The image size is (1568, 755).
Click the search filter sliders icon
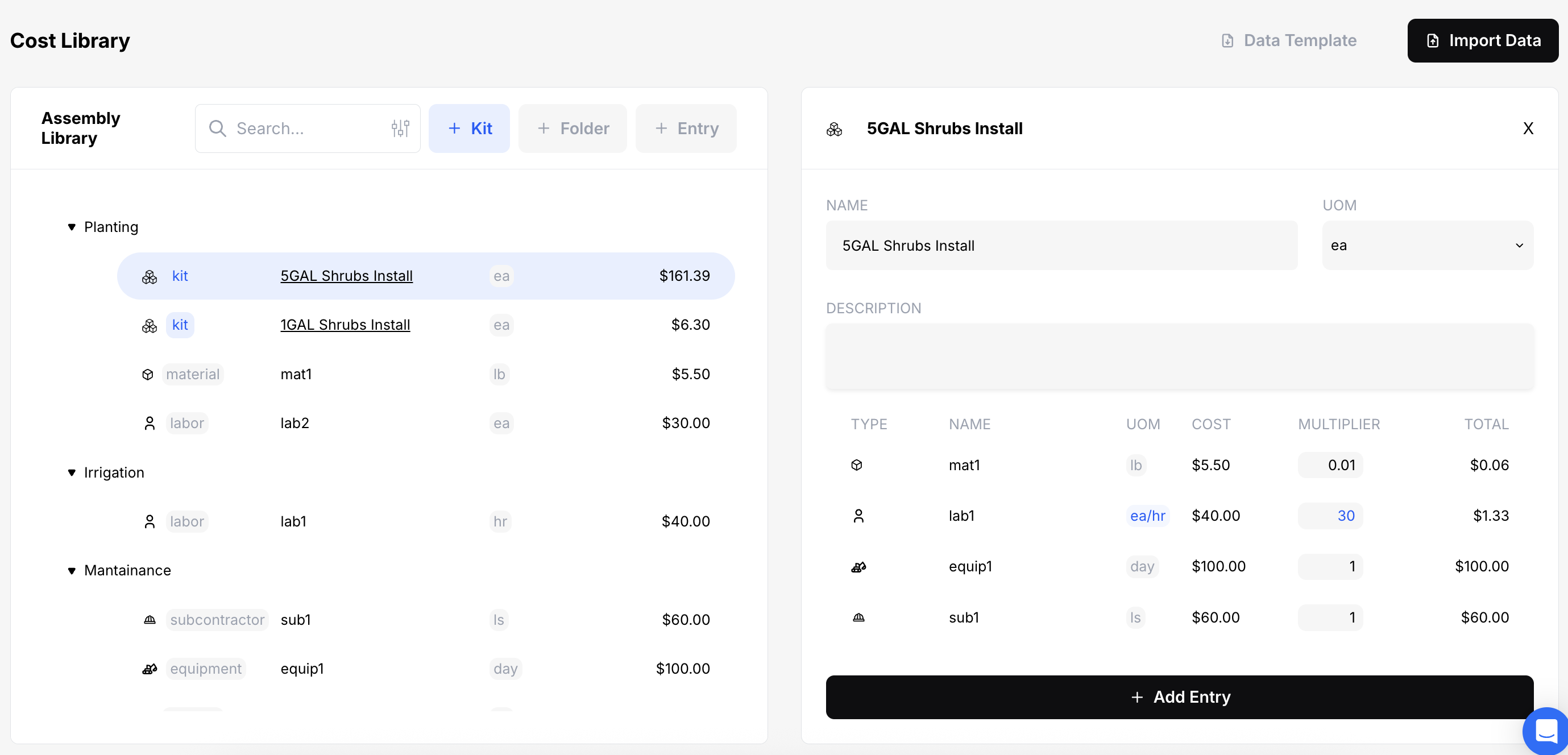(x=400, y=128)
